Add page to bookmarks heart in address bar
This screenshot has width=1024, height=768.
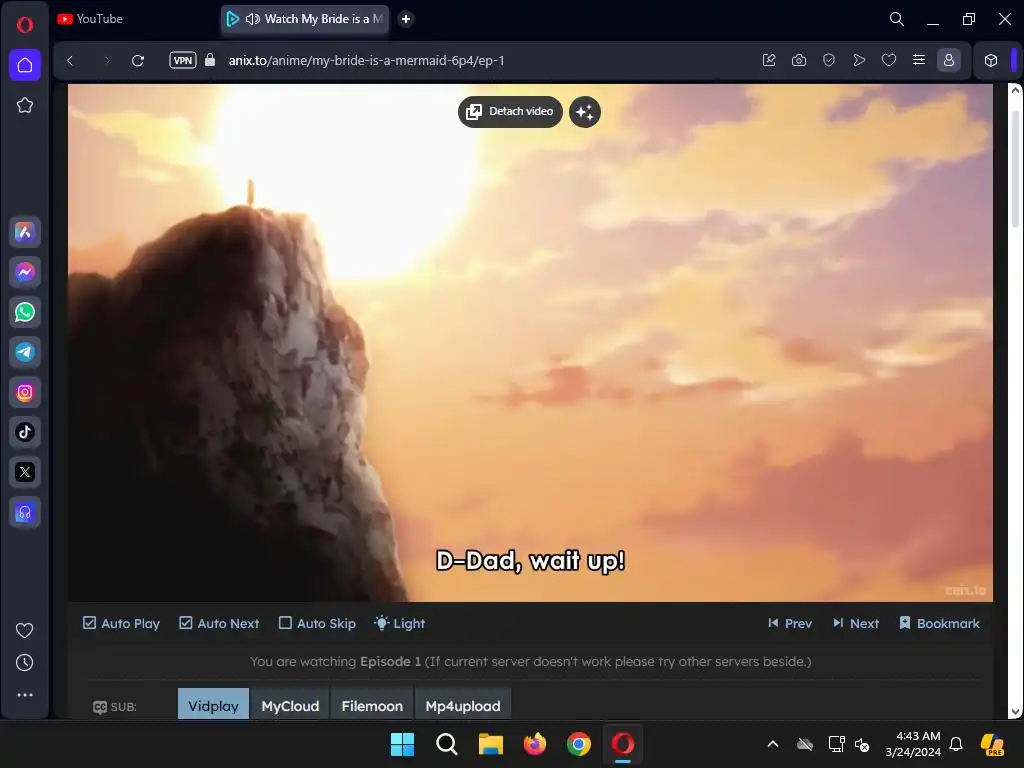tap(889, 60)
